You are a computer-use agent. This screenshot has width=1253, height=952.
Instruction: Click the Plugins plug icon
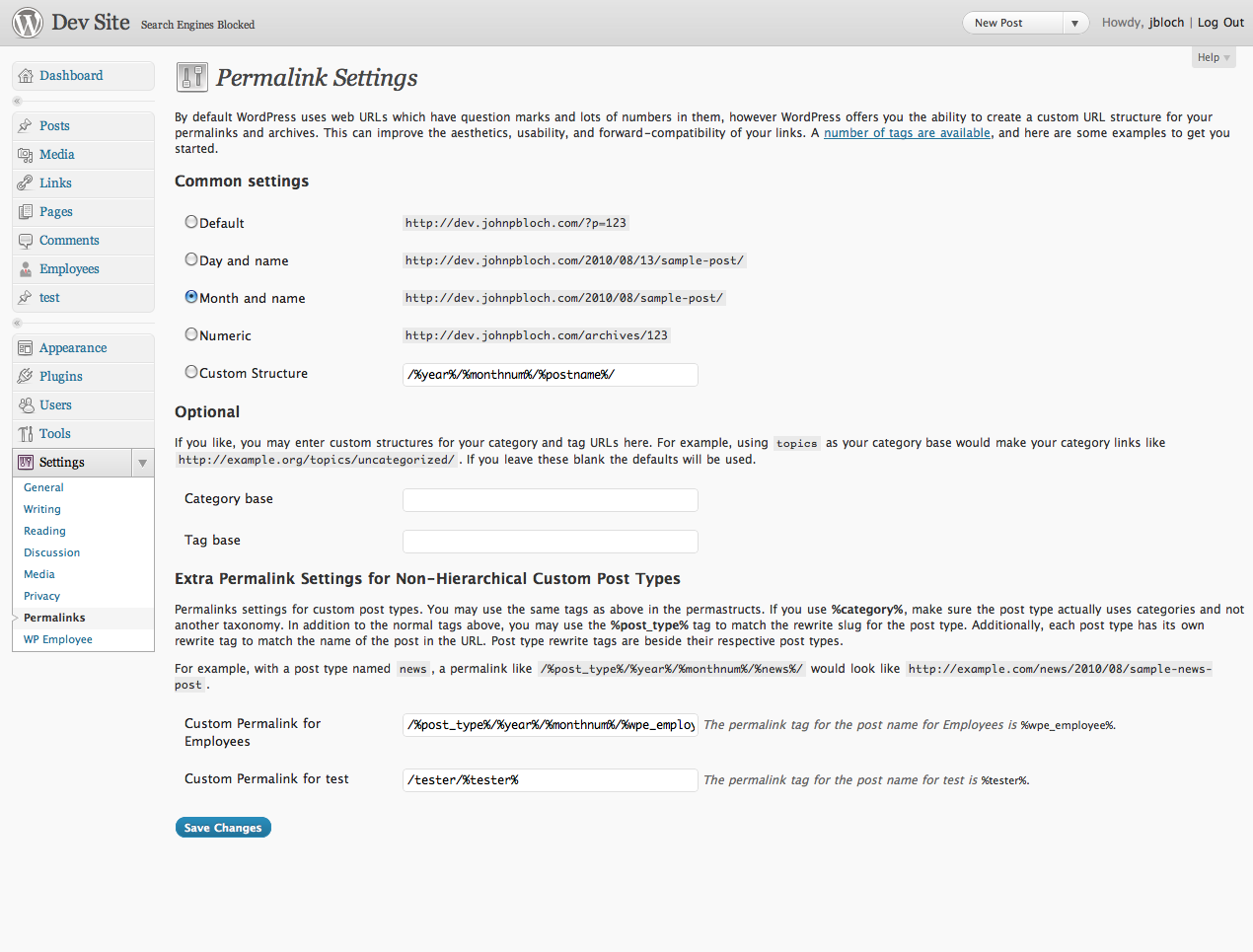coord(26,377)
